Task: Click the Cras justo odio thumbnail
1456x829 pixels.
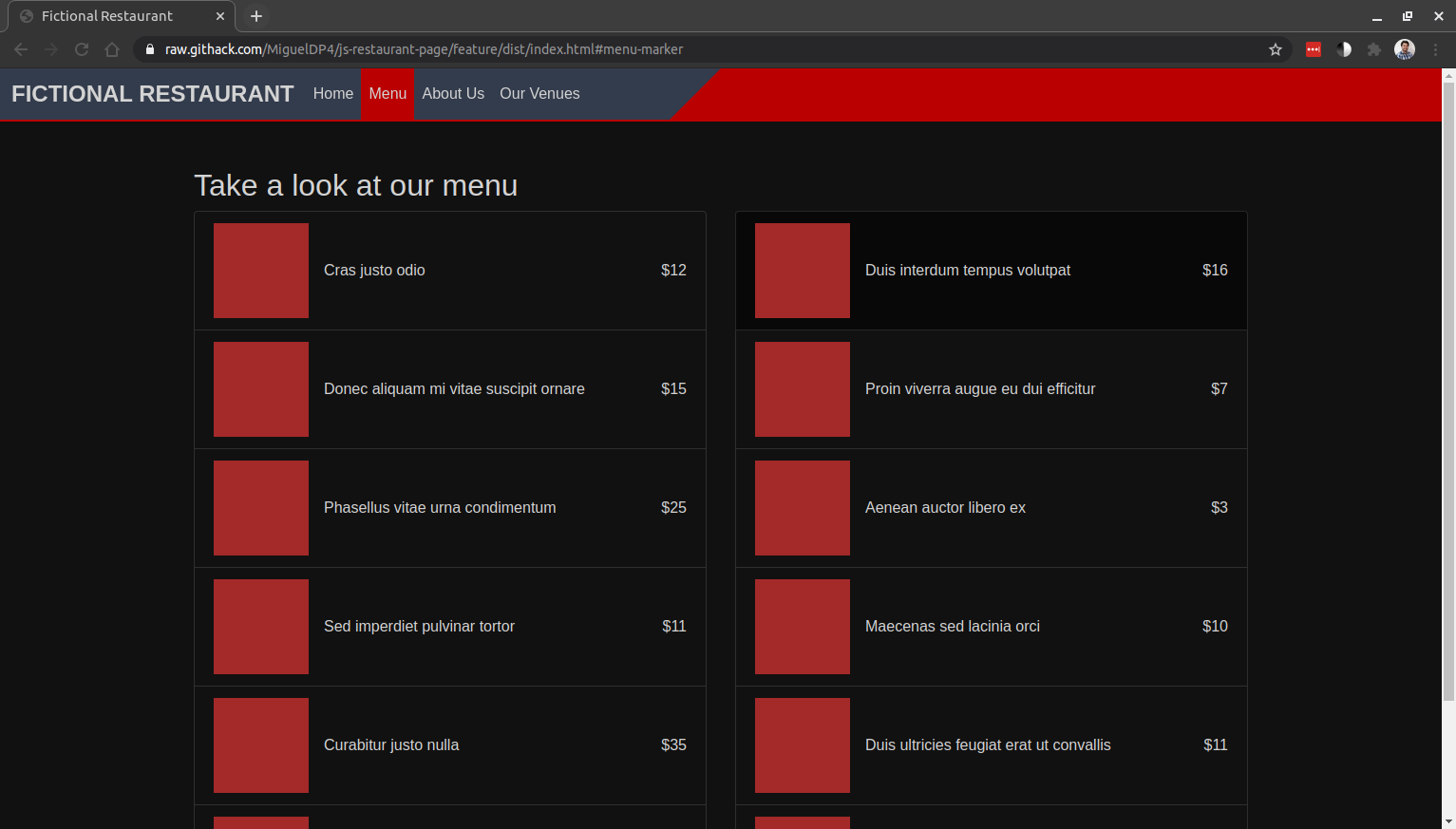Action: [261, 271]
